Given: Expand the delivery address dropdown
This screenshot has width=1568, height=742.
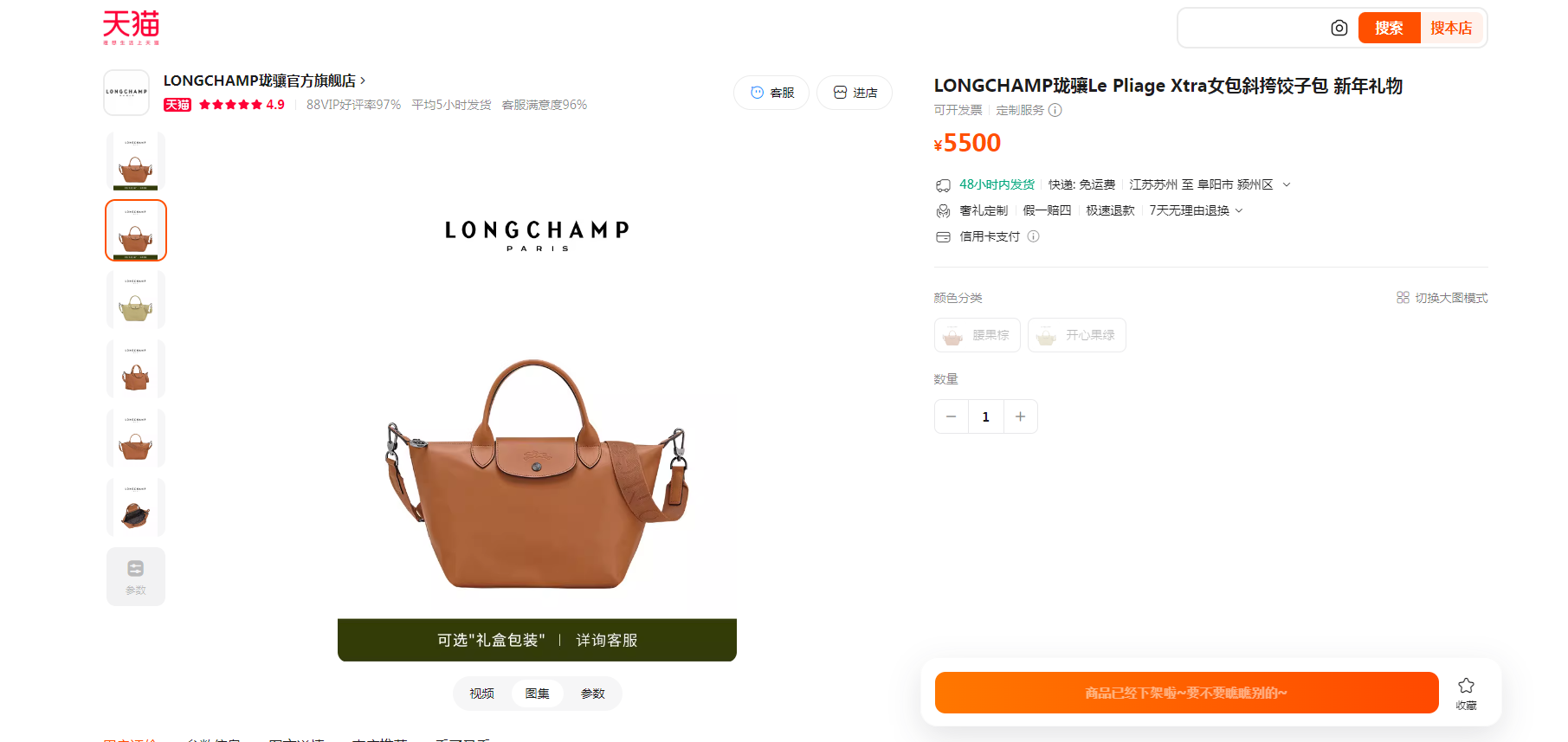Looking at the screenshot, I should point(1287,184).
